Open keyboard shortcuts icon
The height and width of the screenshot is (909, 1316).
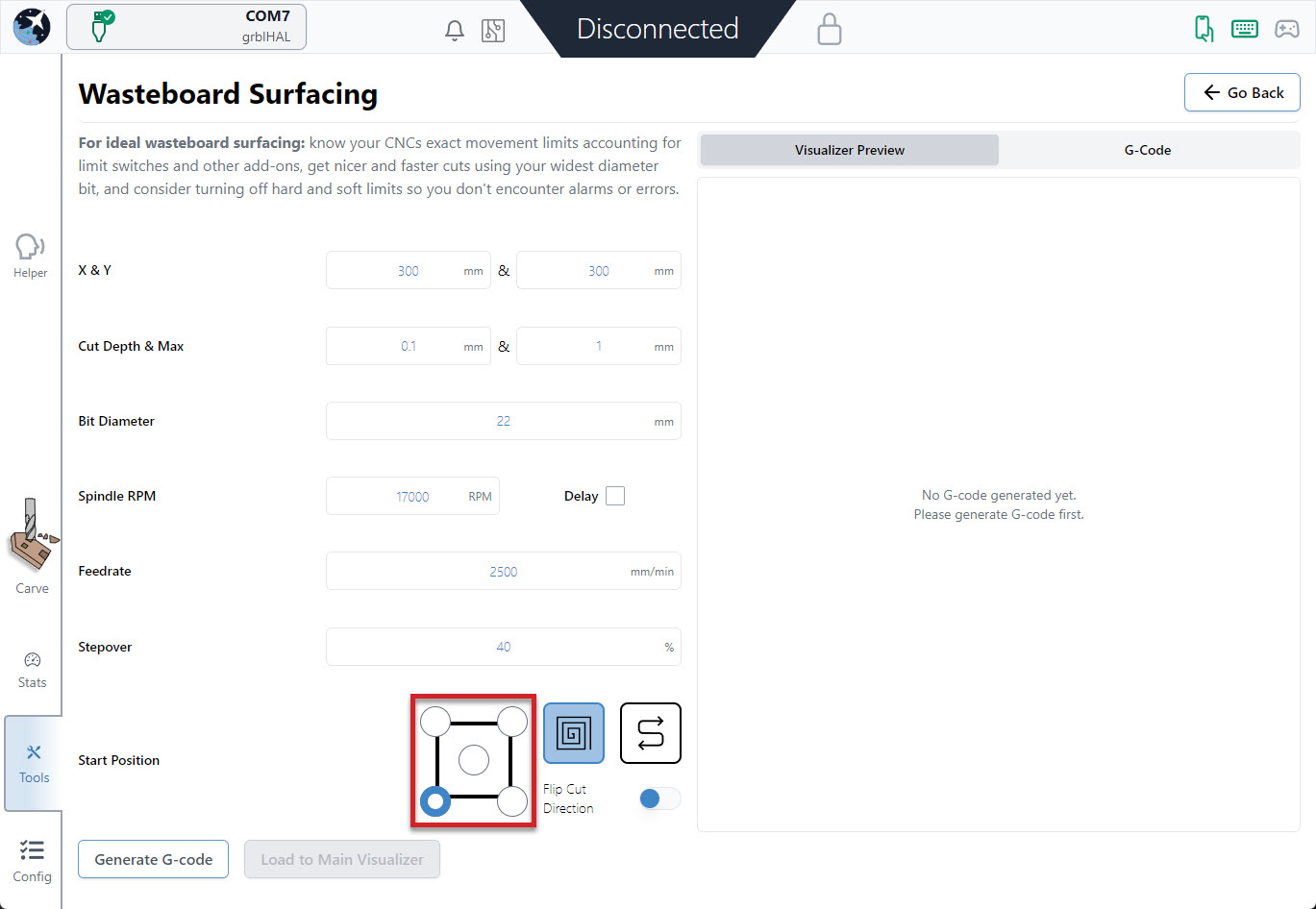[x=1245, y=29]
